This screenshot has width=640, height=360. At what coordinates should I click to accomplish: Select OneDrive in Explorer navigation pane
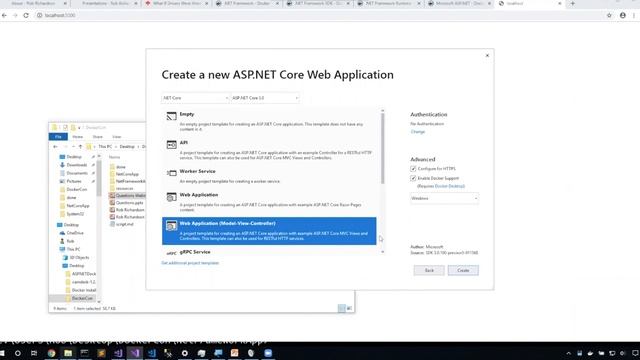coord(75,233)
